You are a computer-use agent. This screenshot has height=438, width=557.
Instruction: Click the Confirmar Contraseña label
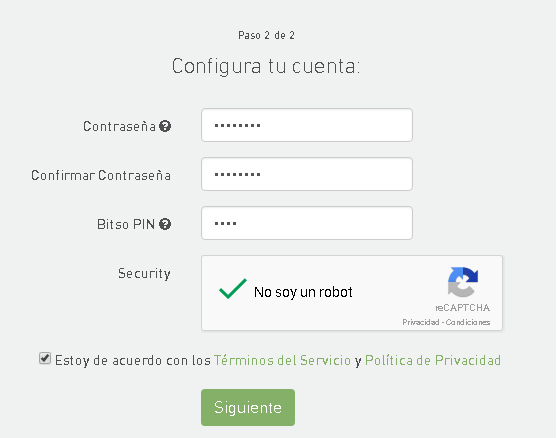101,175
